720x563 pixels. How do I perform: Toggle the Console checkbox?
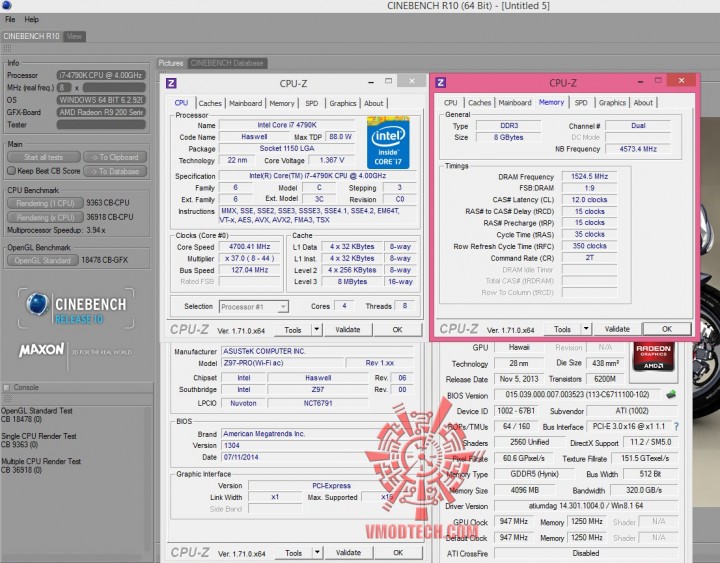pos(6,387)
